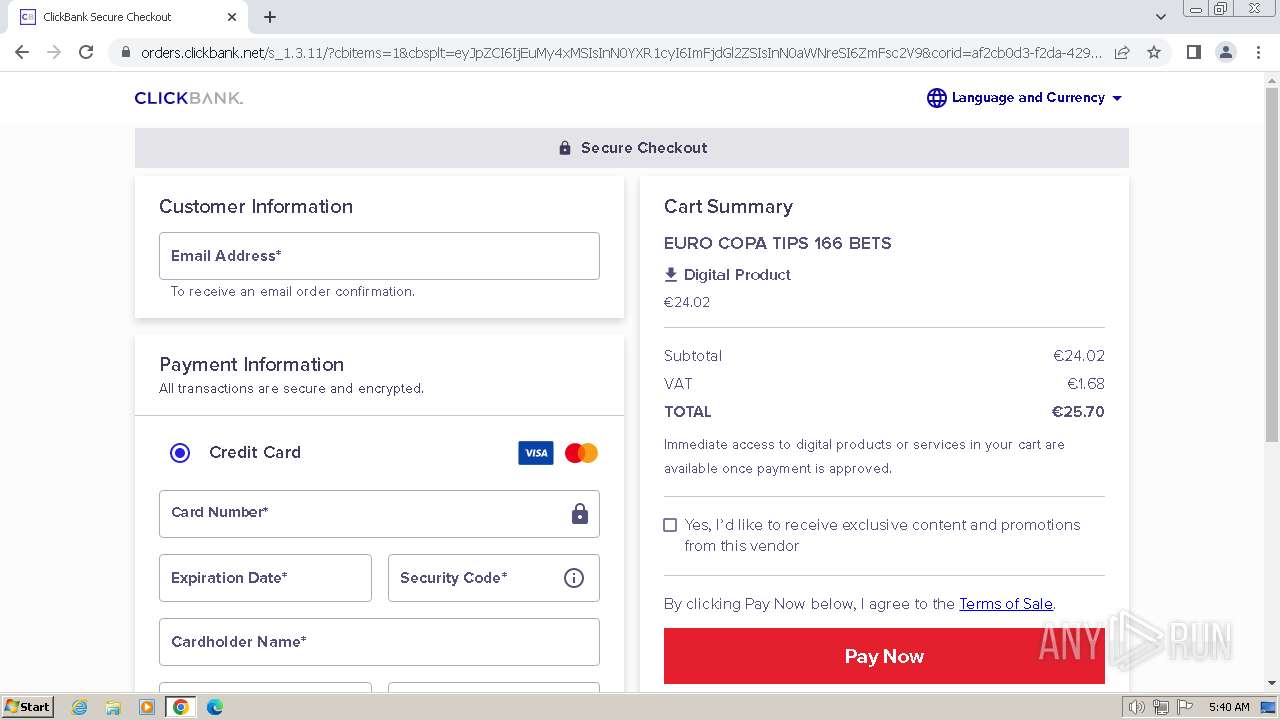Open the Chrome profile avatar icon
This screenshot has width=1280, height=720.
1225,52
